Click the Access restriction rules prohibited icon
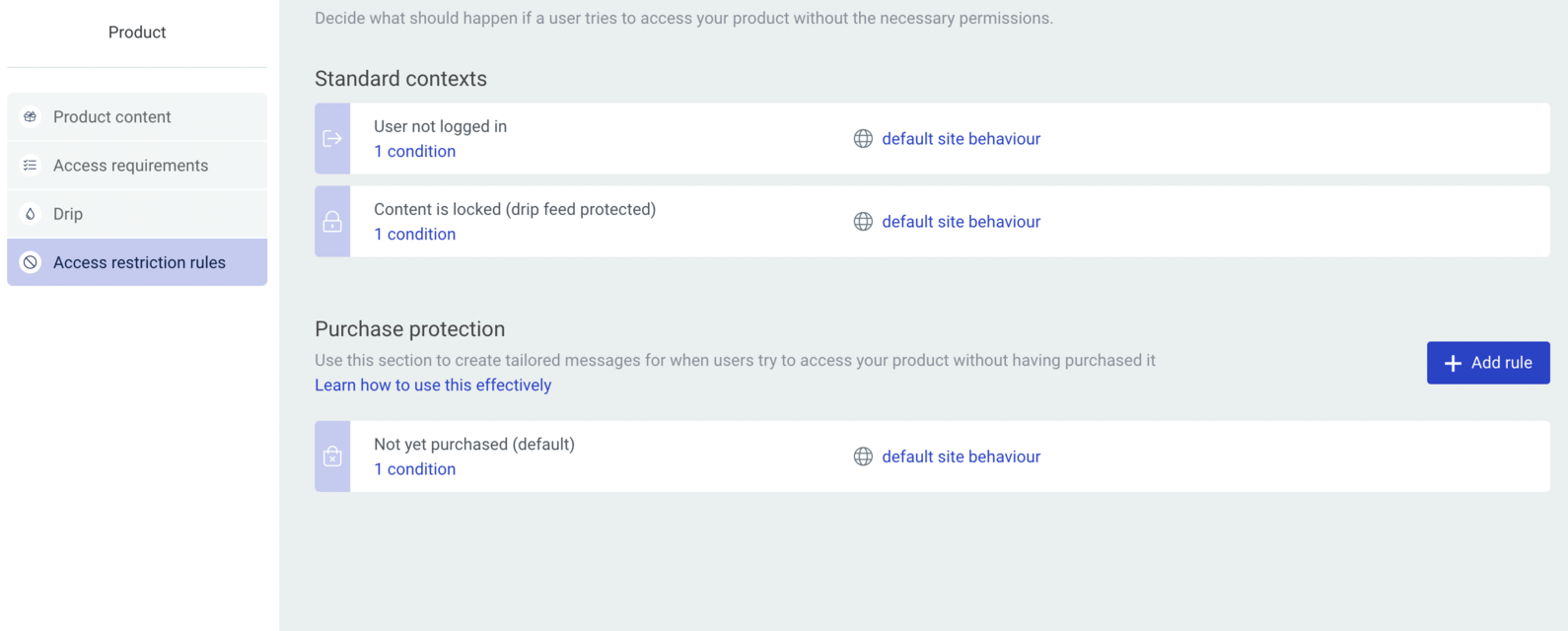 31,262
